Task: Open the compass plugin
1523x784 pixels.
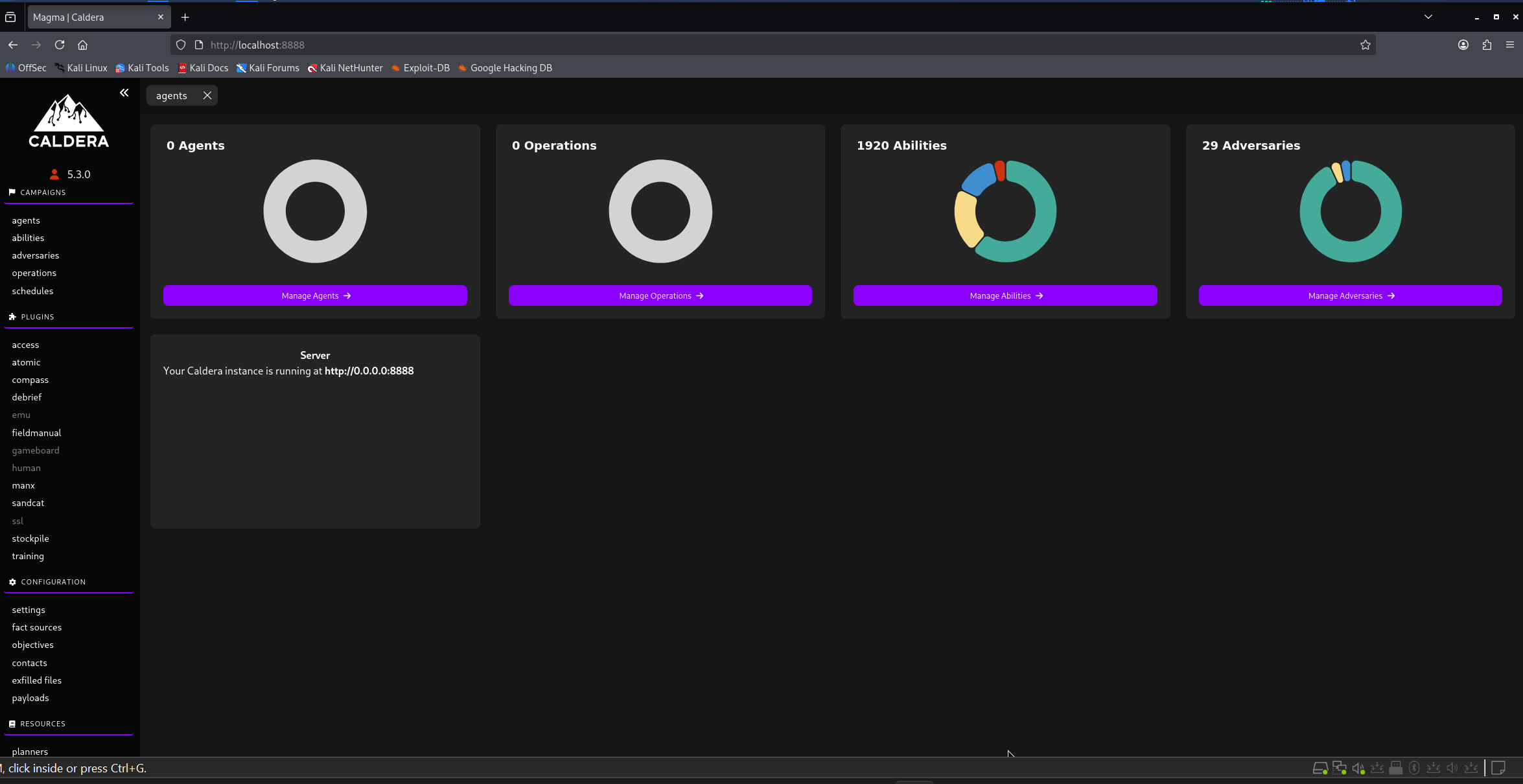Action: click(30, 380)
